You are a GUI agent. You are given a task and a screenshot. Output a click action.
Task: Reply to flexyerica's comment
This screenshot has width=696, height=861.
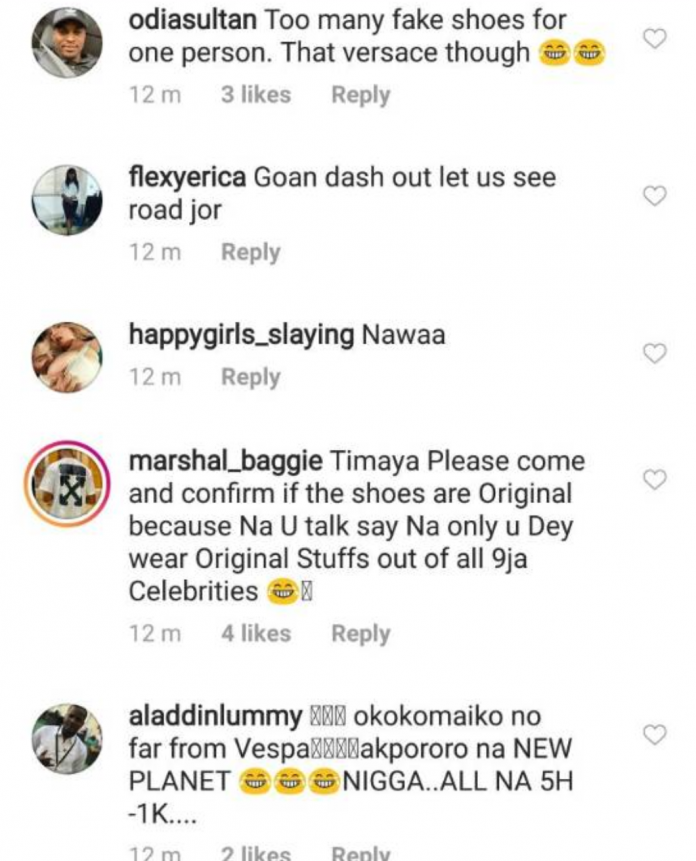[x=251, y=252]
